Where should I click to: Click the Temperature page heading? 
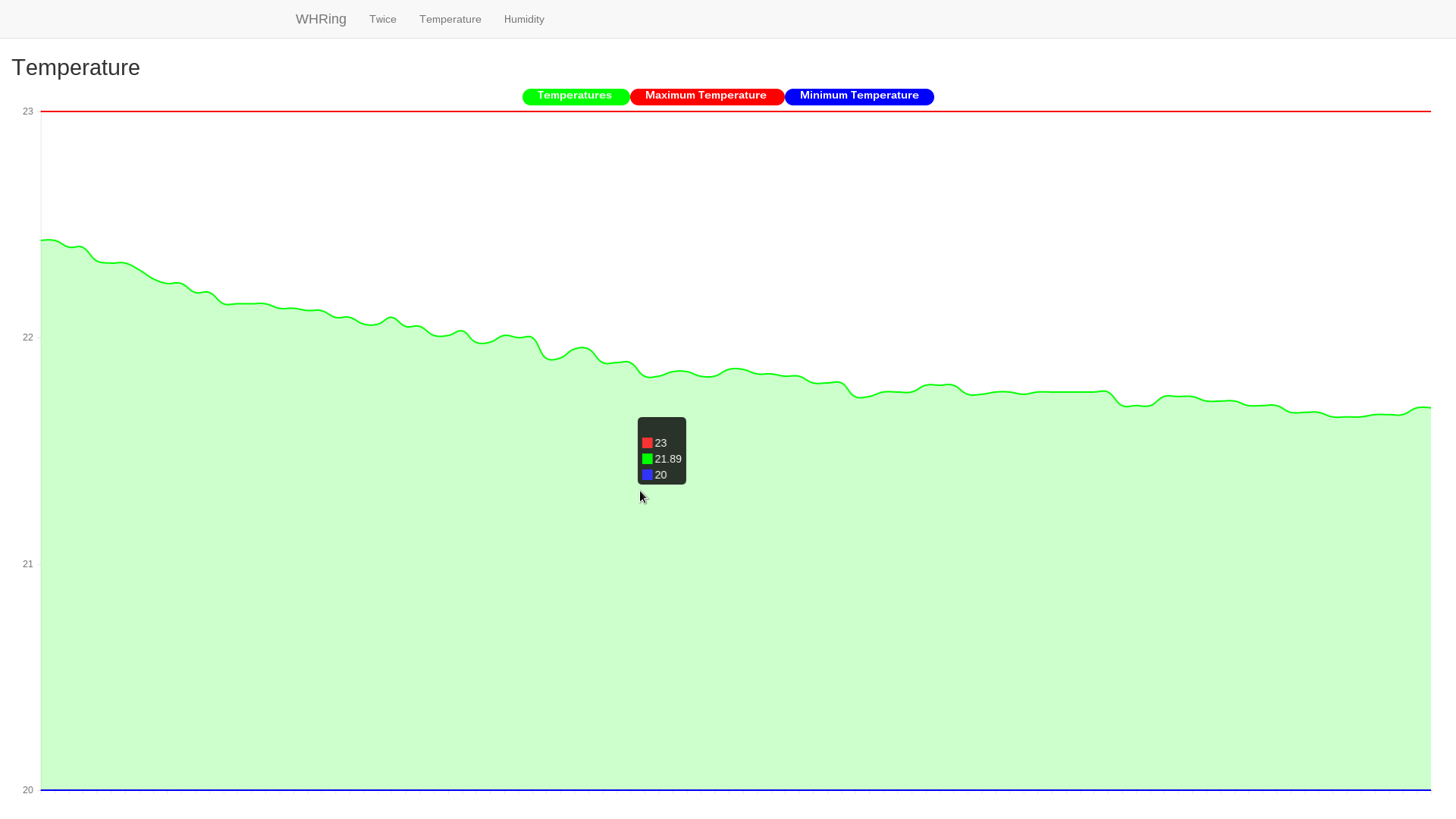pyautogui.click(x=76, y=67)
